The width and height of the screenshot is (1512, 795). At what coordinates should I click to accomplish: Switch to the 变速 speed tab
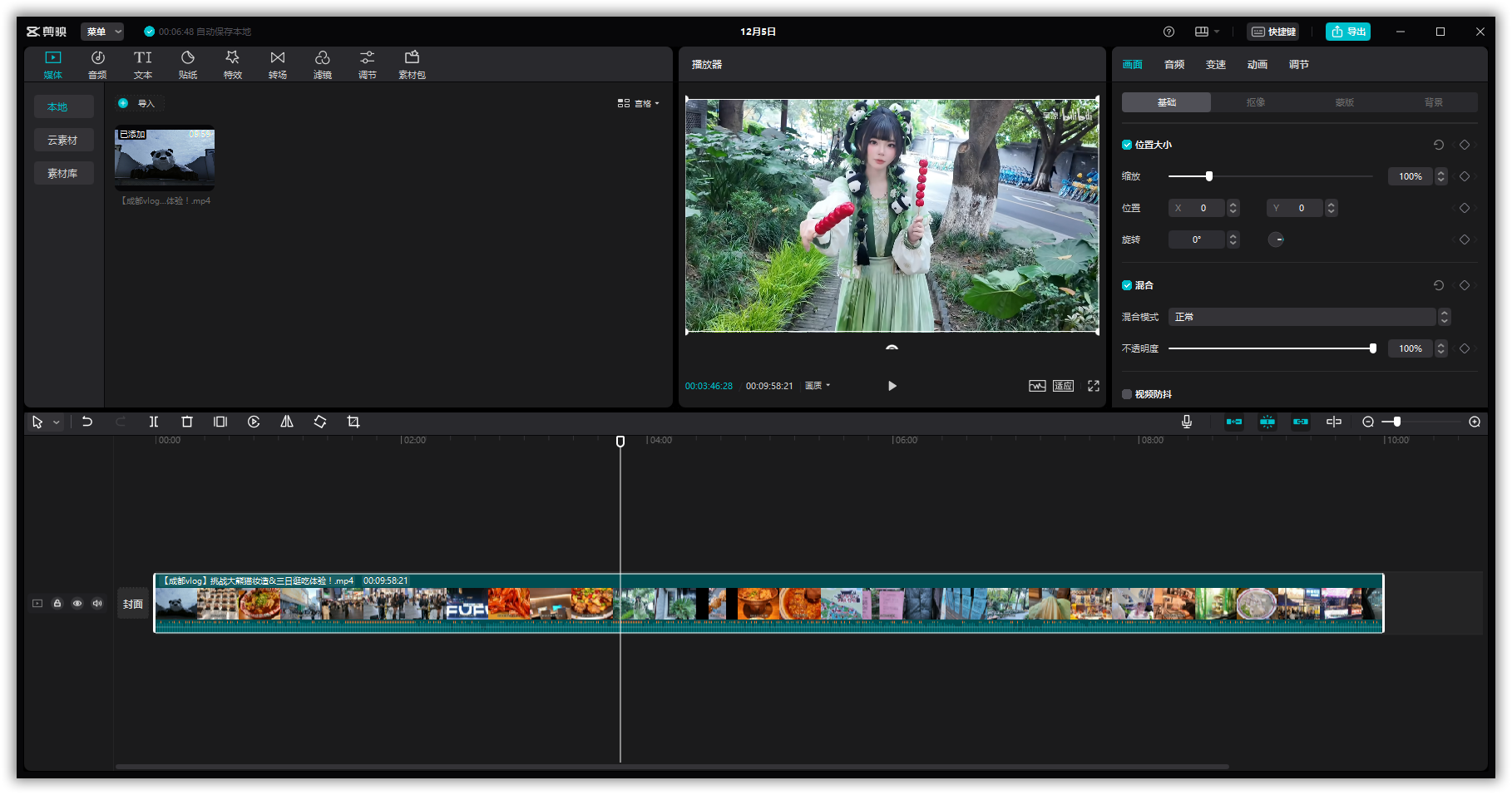tap(1216, 65)
